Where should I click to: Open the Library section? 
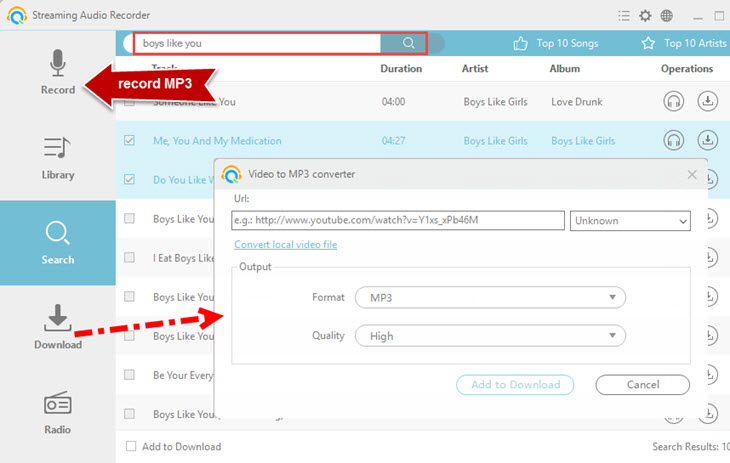[x=58, y=158]
